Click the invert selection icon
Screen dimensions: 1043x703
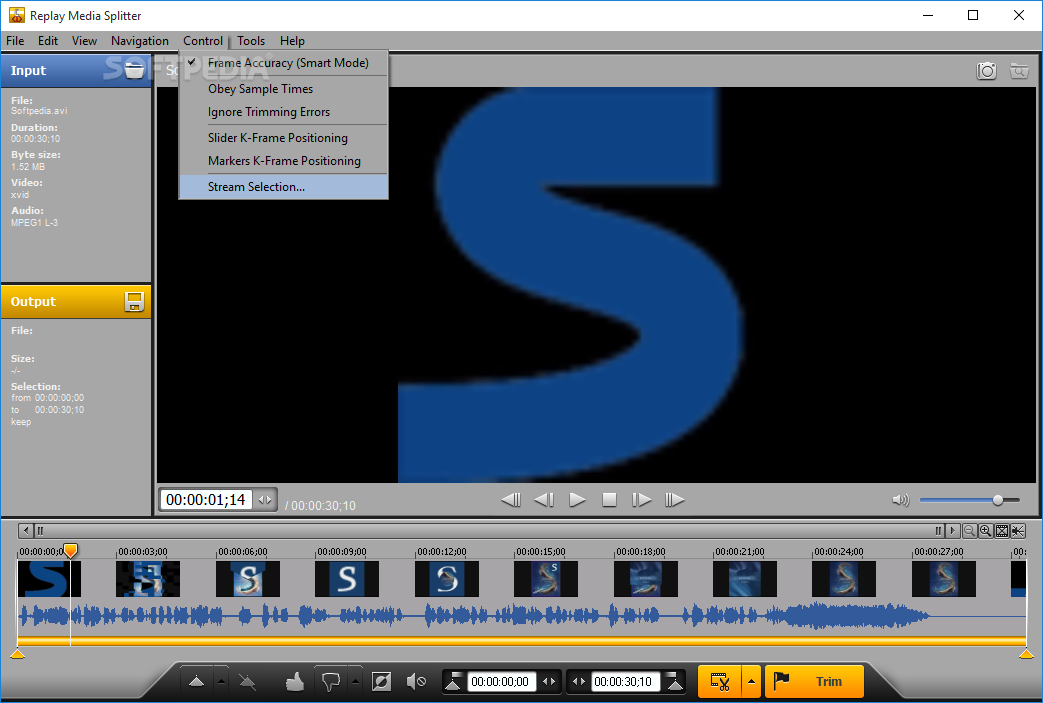(381, 682)
